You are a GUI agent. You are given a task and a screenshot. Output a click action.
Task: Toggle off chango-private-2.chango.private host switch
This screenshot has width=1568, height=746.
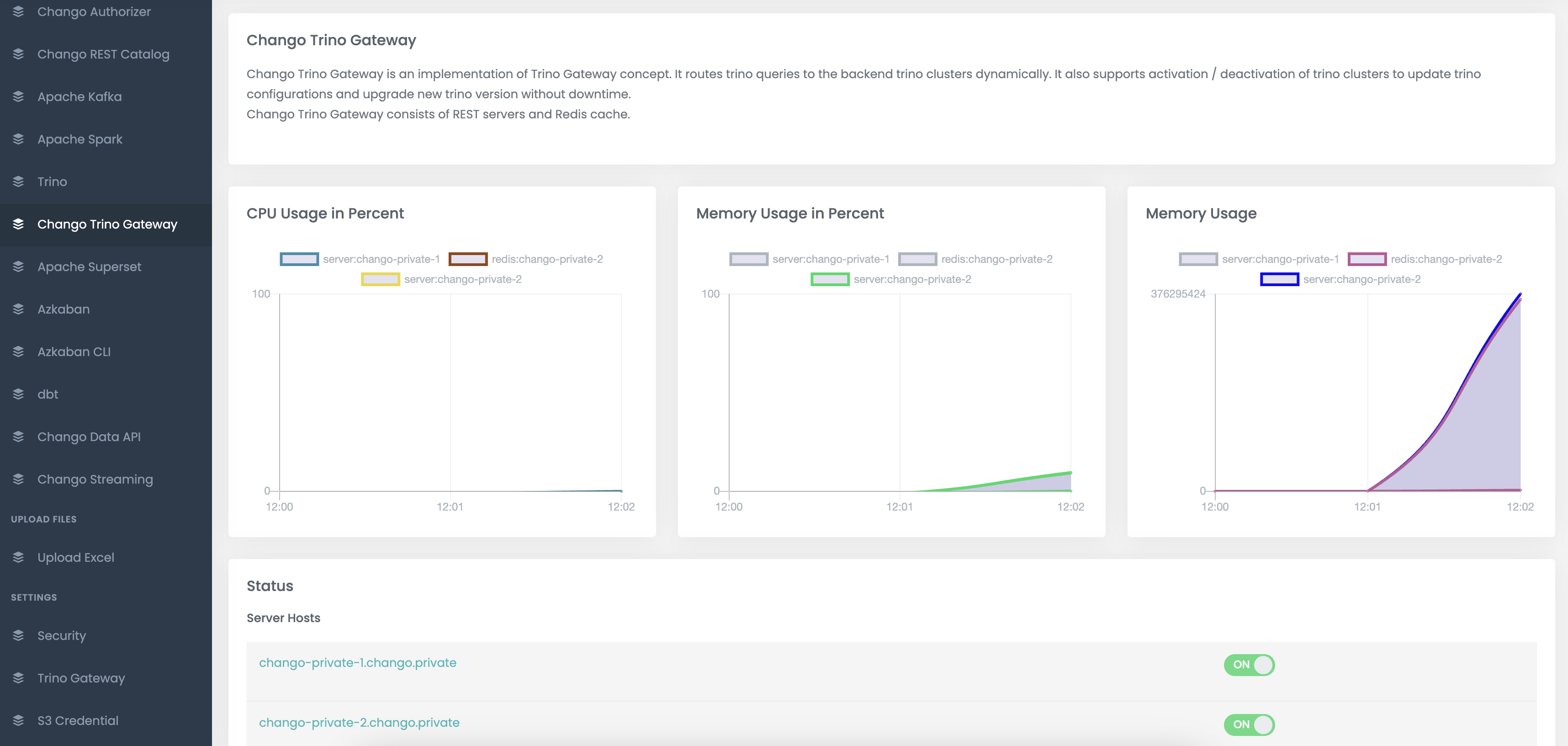(x=1249, y=725)
